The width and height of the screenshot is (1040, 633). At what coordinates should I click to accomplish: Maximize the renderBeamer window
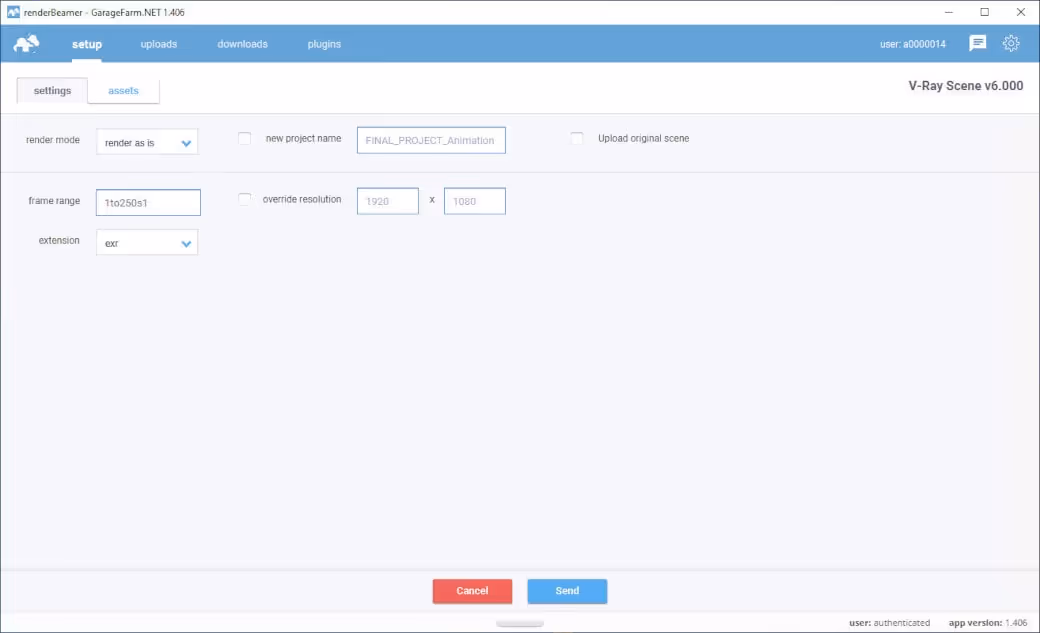point(984,12)
